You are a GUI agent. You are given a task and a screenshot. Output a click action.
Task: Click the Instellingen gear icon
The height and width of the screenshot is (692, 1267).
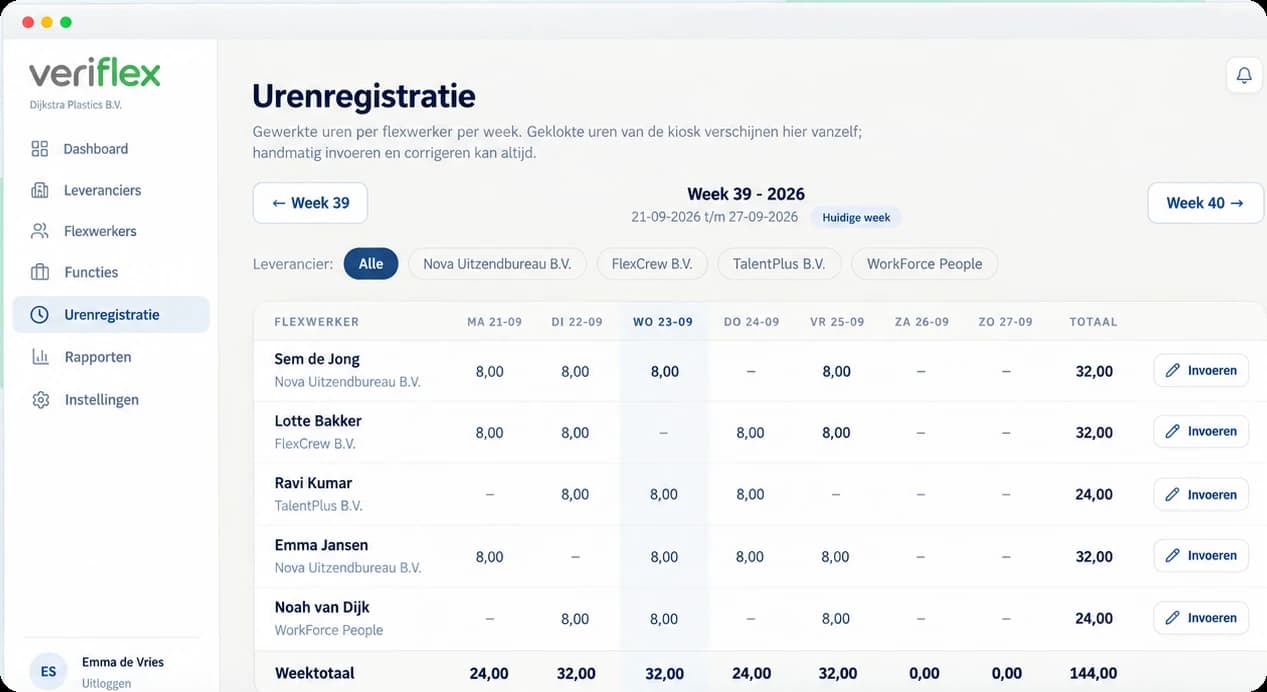point(40,400)
